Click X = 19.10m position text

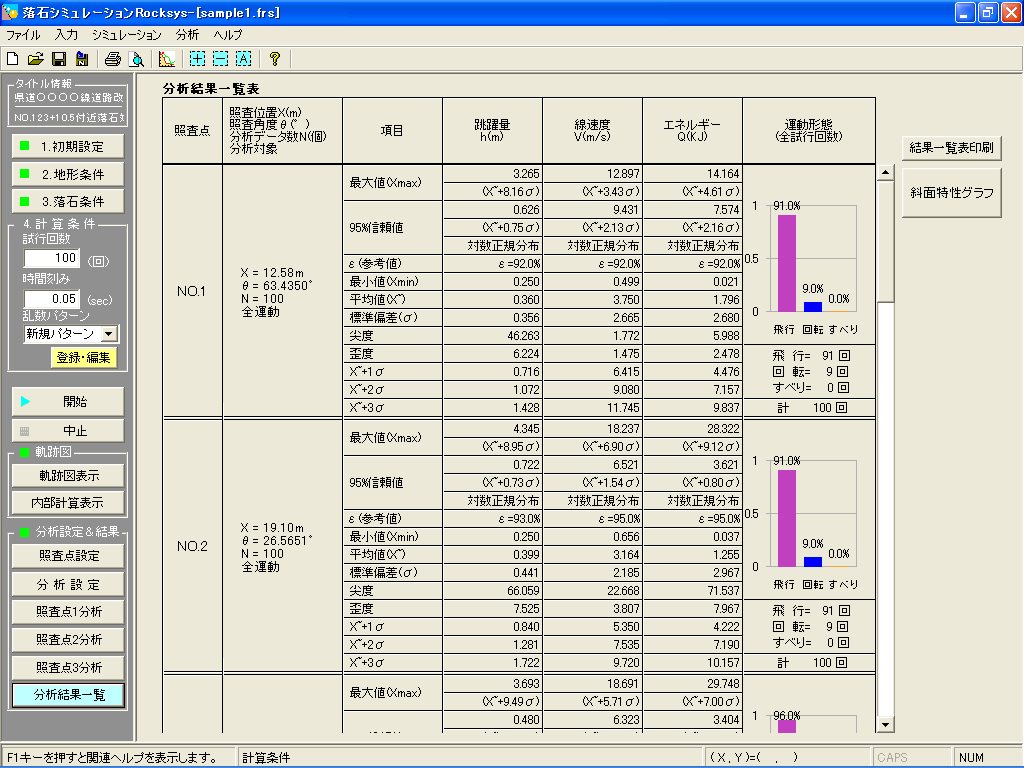[x=272, y=528]
